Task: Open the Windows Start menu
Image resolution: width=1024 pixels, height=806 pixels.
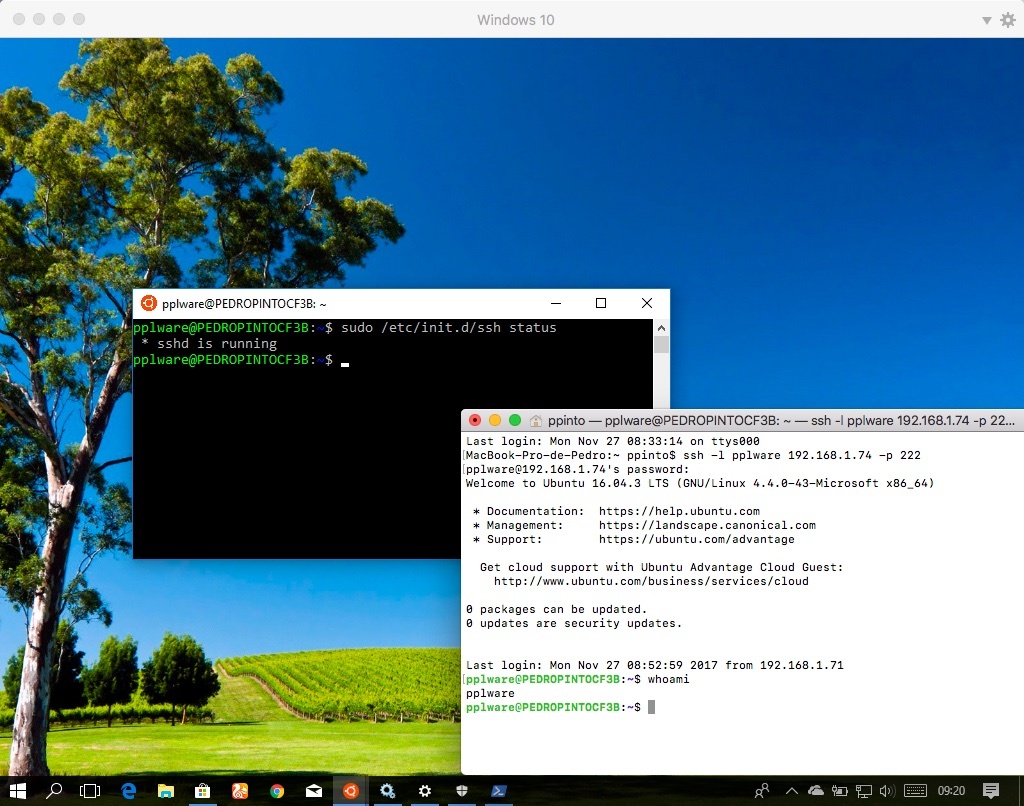Action: click(18, 790)
